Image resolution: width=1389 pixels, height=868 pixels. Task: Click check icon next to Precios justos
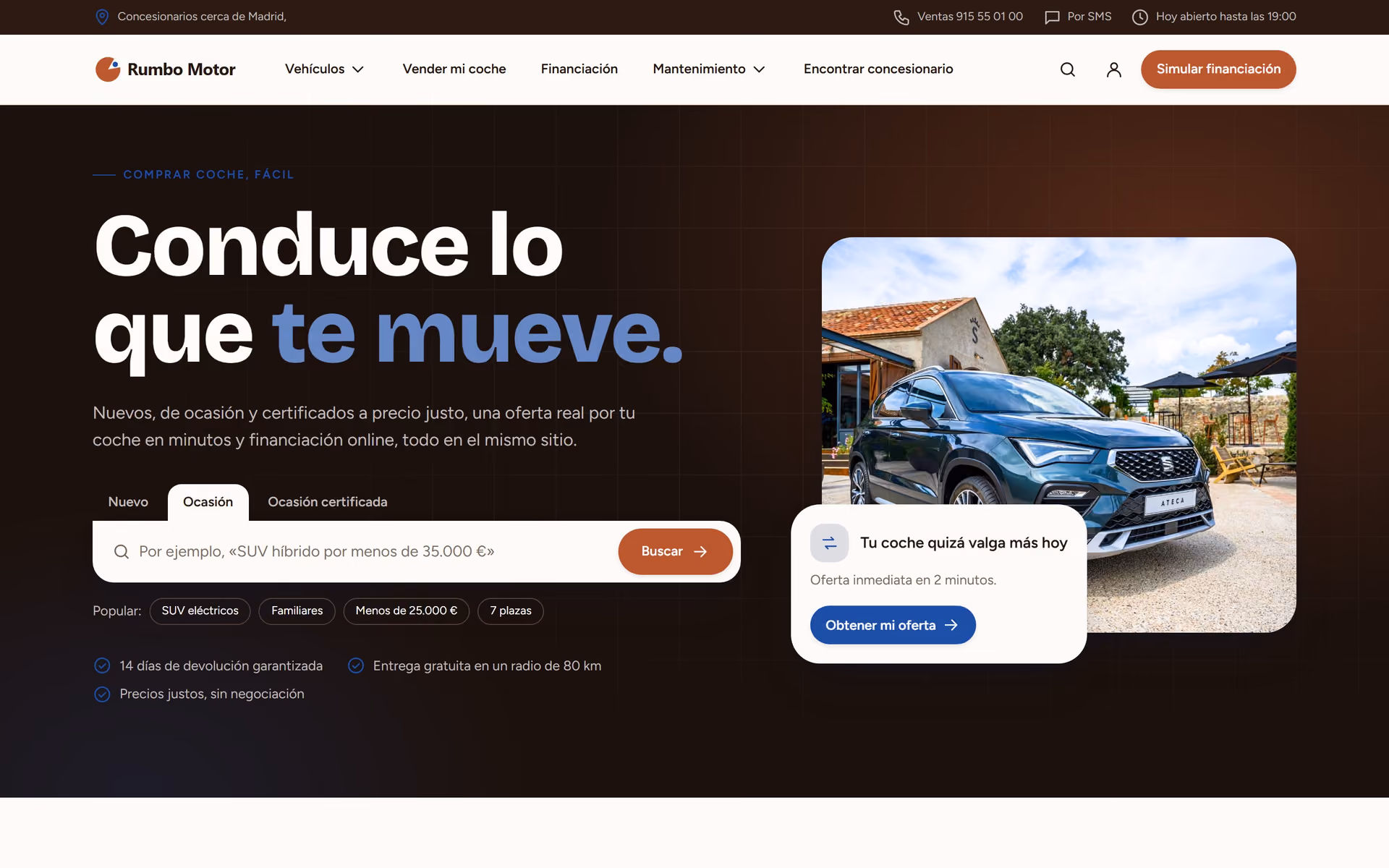(x=102, y=694)
